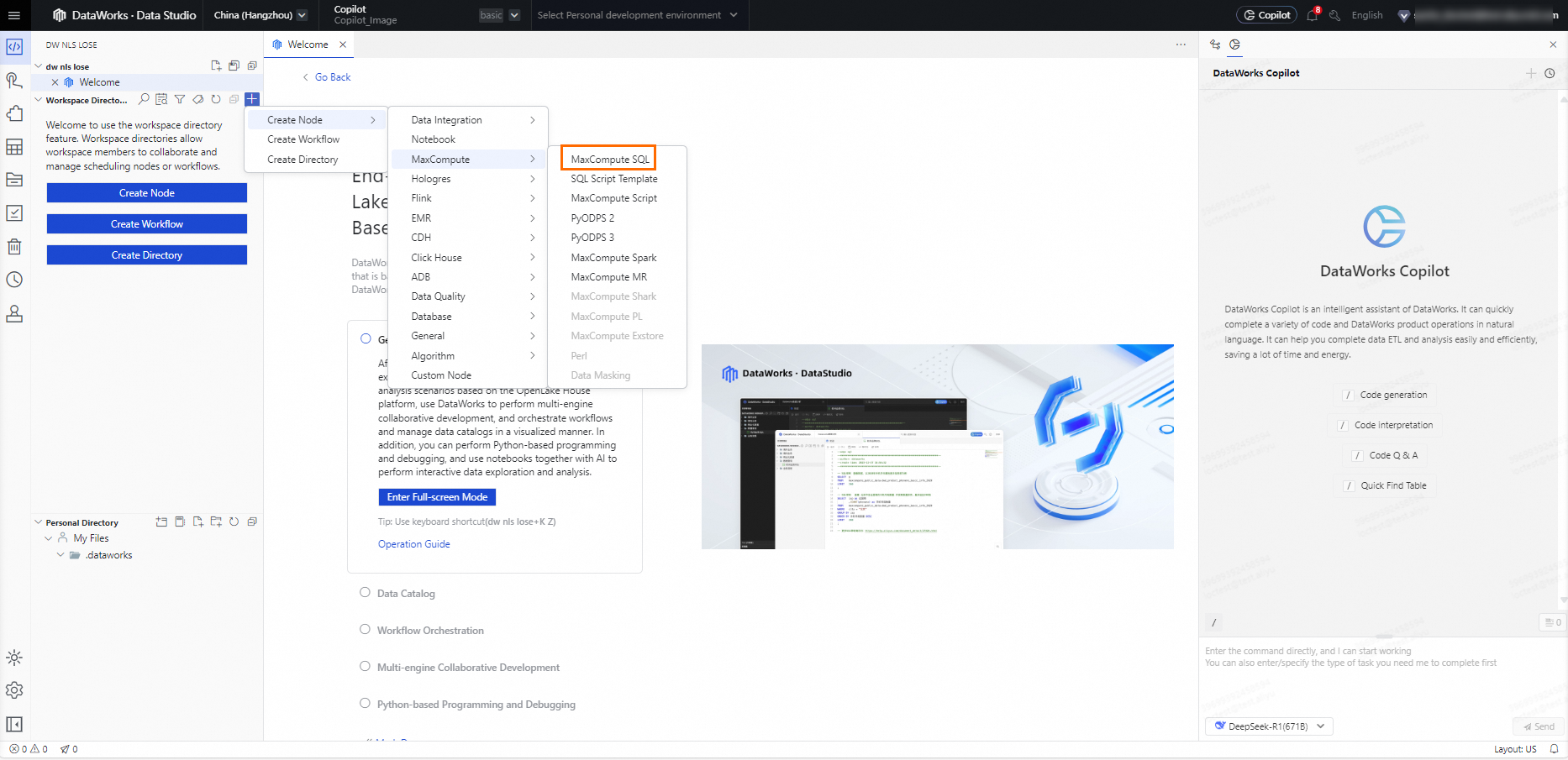Click the more options ellipsis in editor tab bar
Viewport: 1568px width, 760px height.
(1181, 45)
